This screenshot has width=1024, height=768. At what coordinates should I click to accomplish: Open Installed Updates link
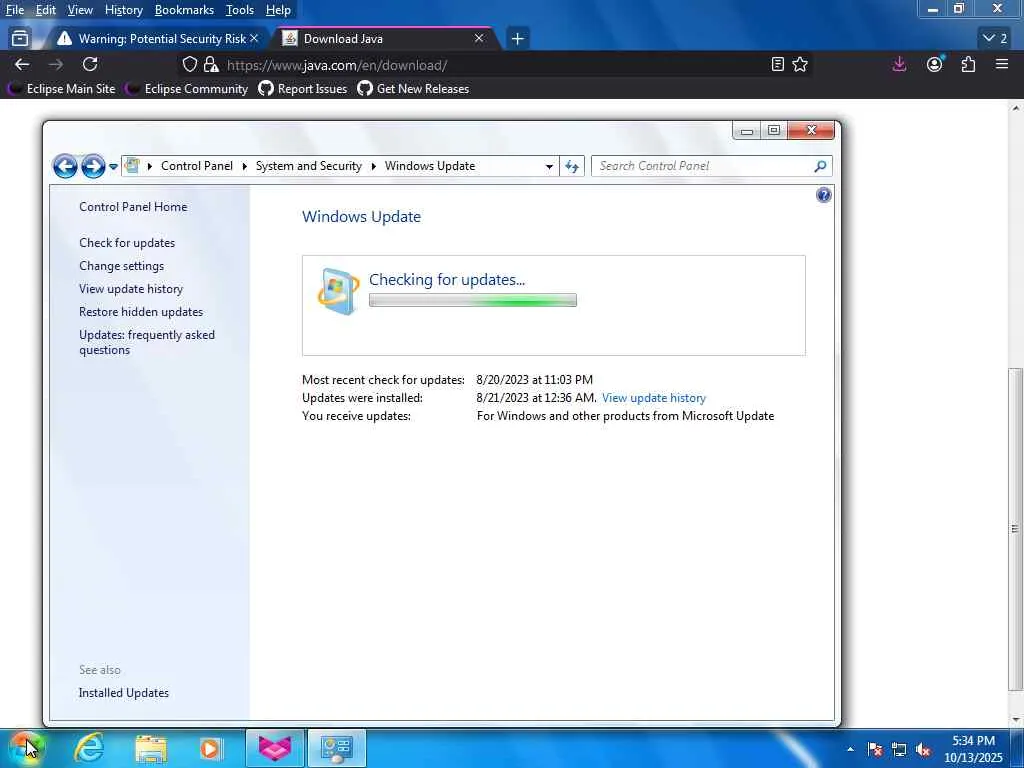point(123,693)
